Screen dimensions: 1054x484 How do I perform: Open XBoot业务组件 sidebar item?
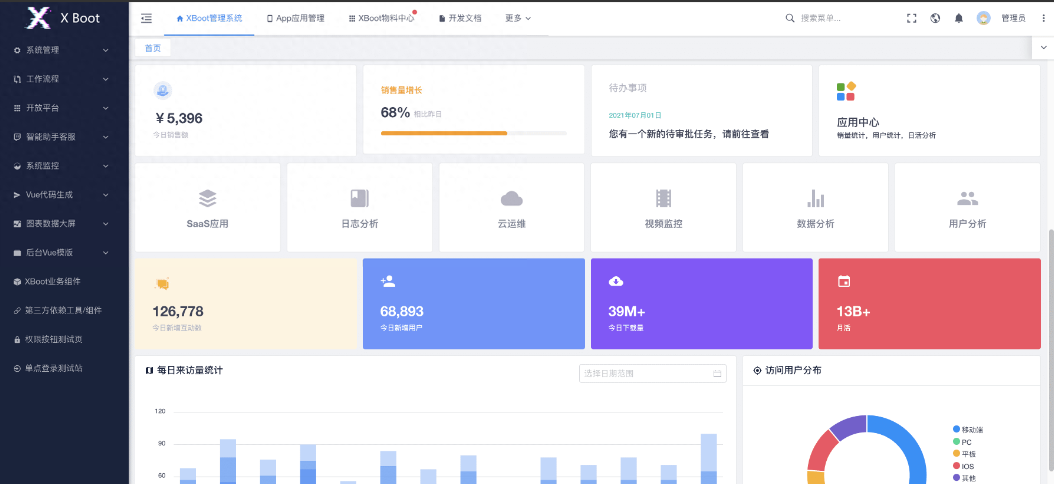click(x=64, y=282)
